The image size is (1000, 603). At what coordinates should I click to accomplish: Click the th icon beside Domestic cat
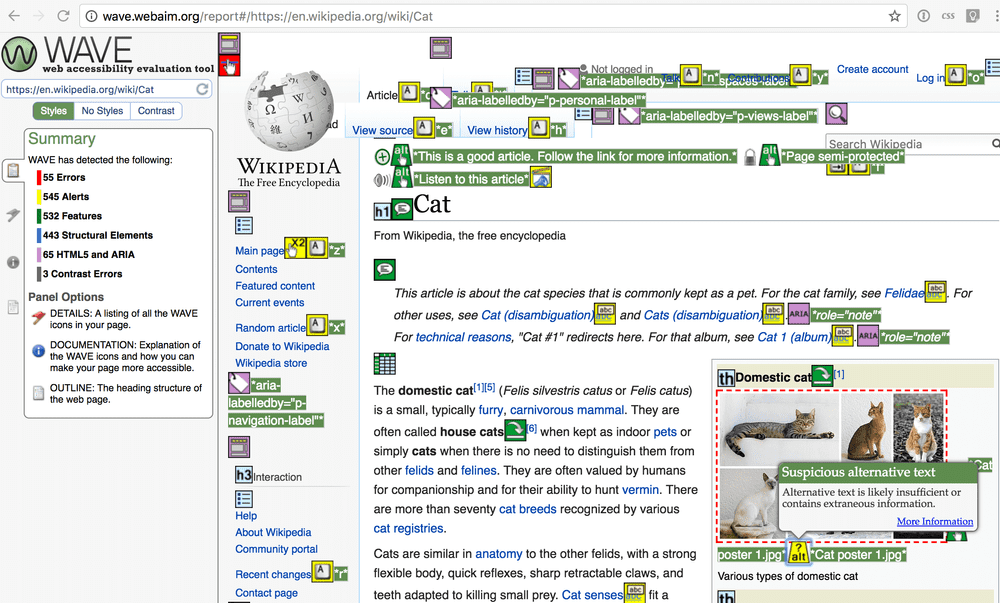(x=726, y=378)
